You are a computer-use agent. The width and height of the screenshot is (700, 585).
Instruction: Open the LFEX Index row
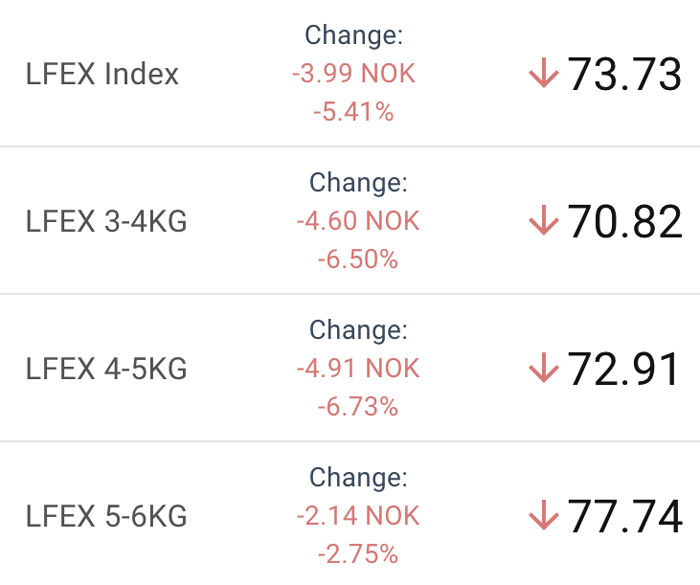tap(350, 73)
